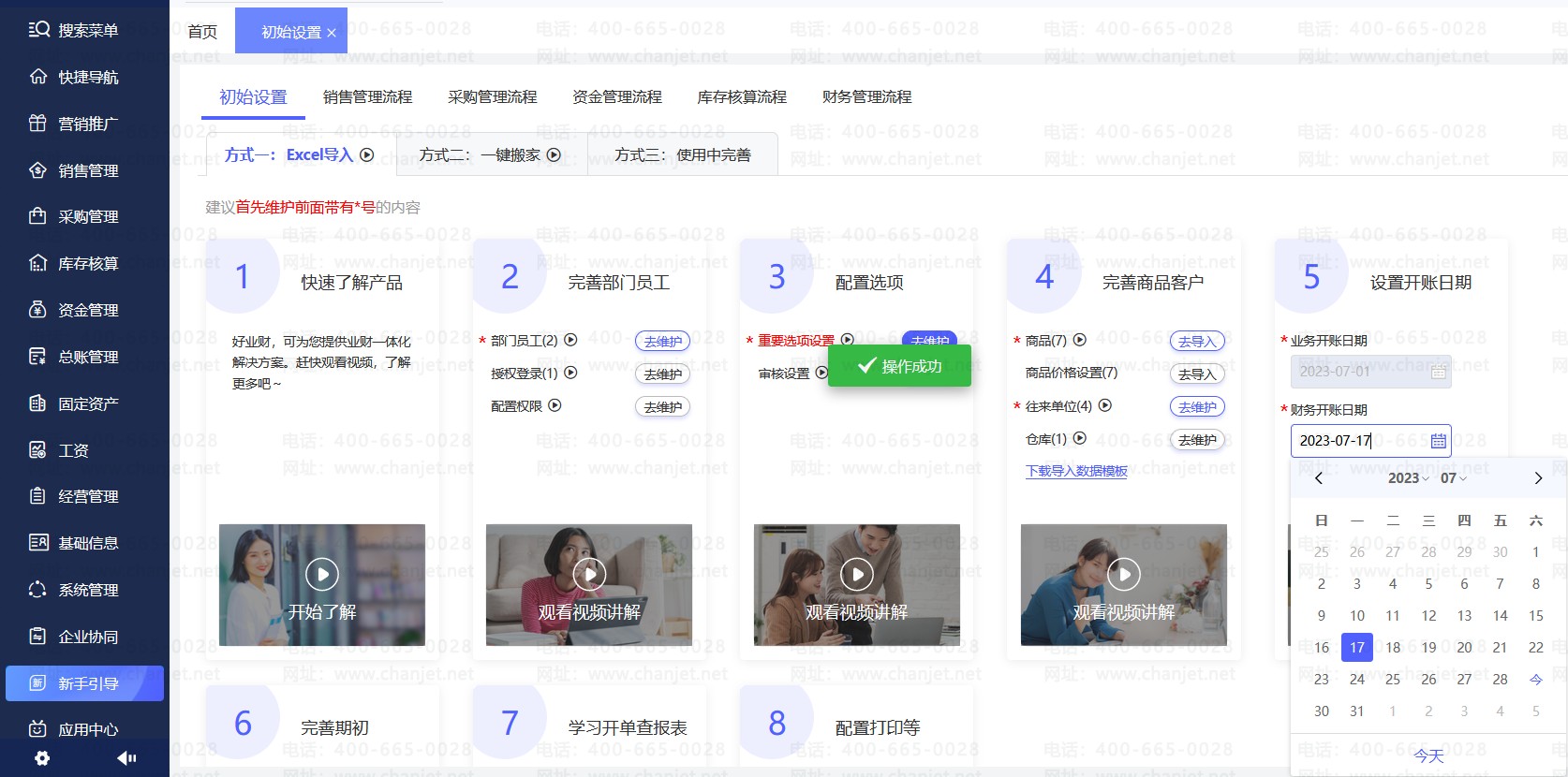Open 下载导入数据模板 link

[x=1076, y=471]
